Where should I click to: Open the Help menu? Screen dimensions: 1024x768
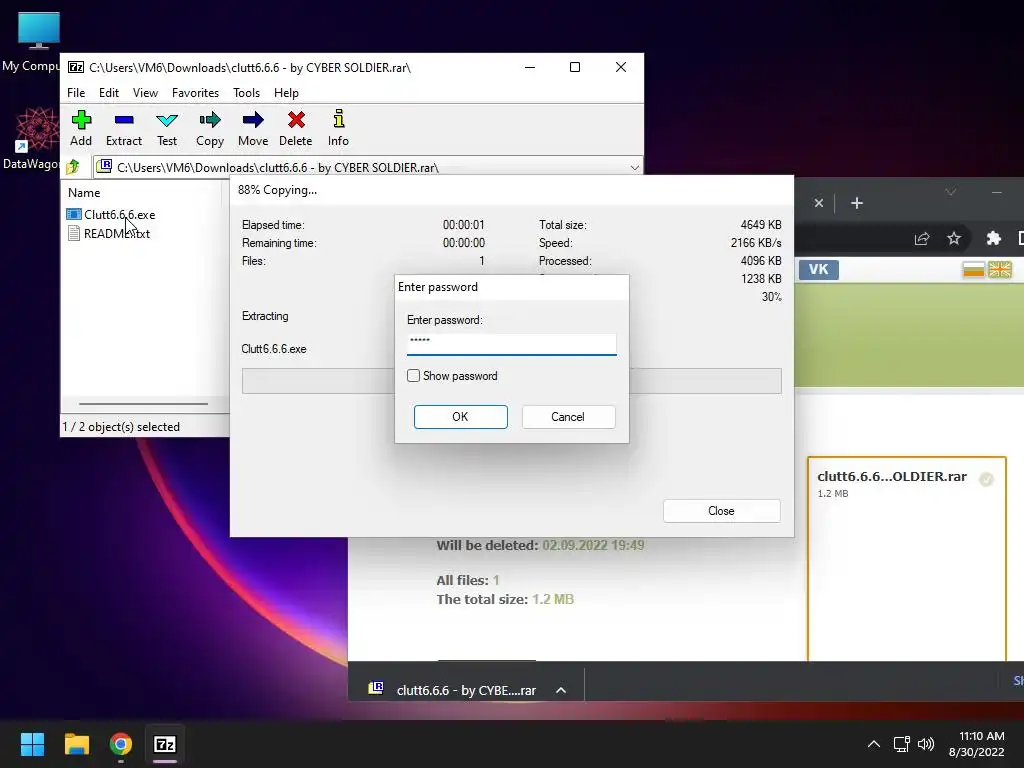[286, 93]
